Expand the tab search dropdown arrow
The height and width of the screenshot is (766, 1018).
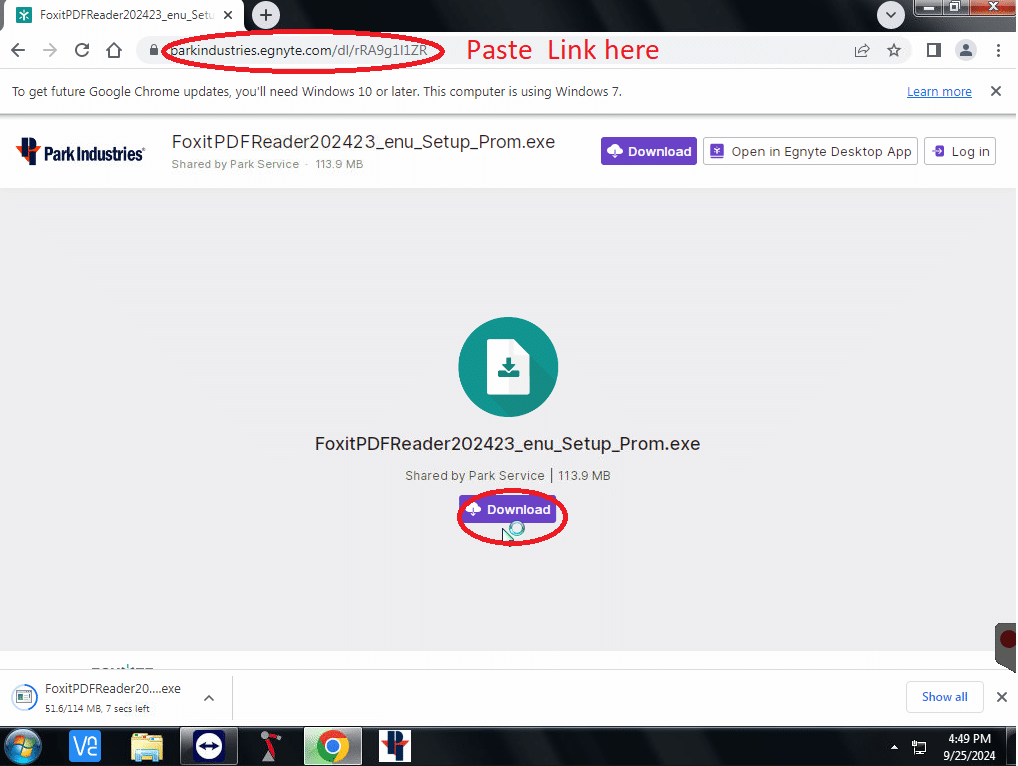click(890, 14)
